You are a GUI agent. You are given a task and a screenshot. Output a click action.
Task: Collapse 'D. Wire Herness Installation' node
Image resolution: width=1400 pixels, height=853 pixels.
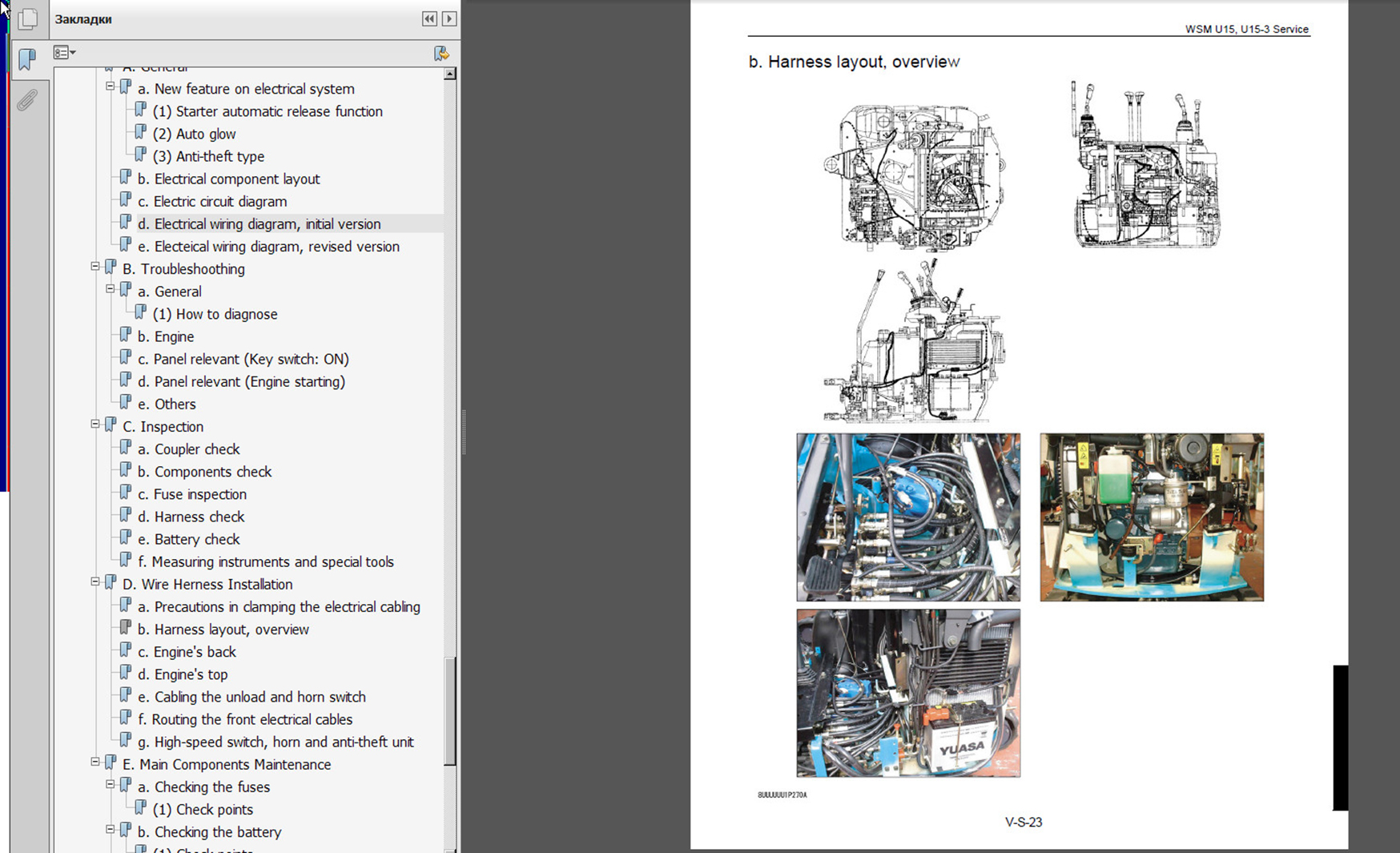point(95,582)
